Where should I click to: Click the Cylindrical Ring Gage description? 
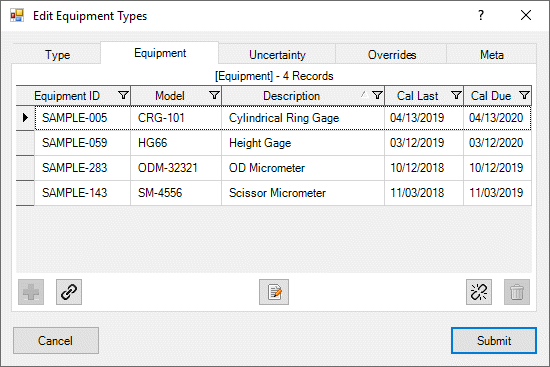(x=303, y=118)
